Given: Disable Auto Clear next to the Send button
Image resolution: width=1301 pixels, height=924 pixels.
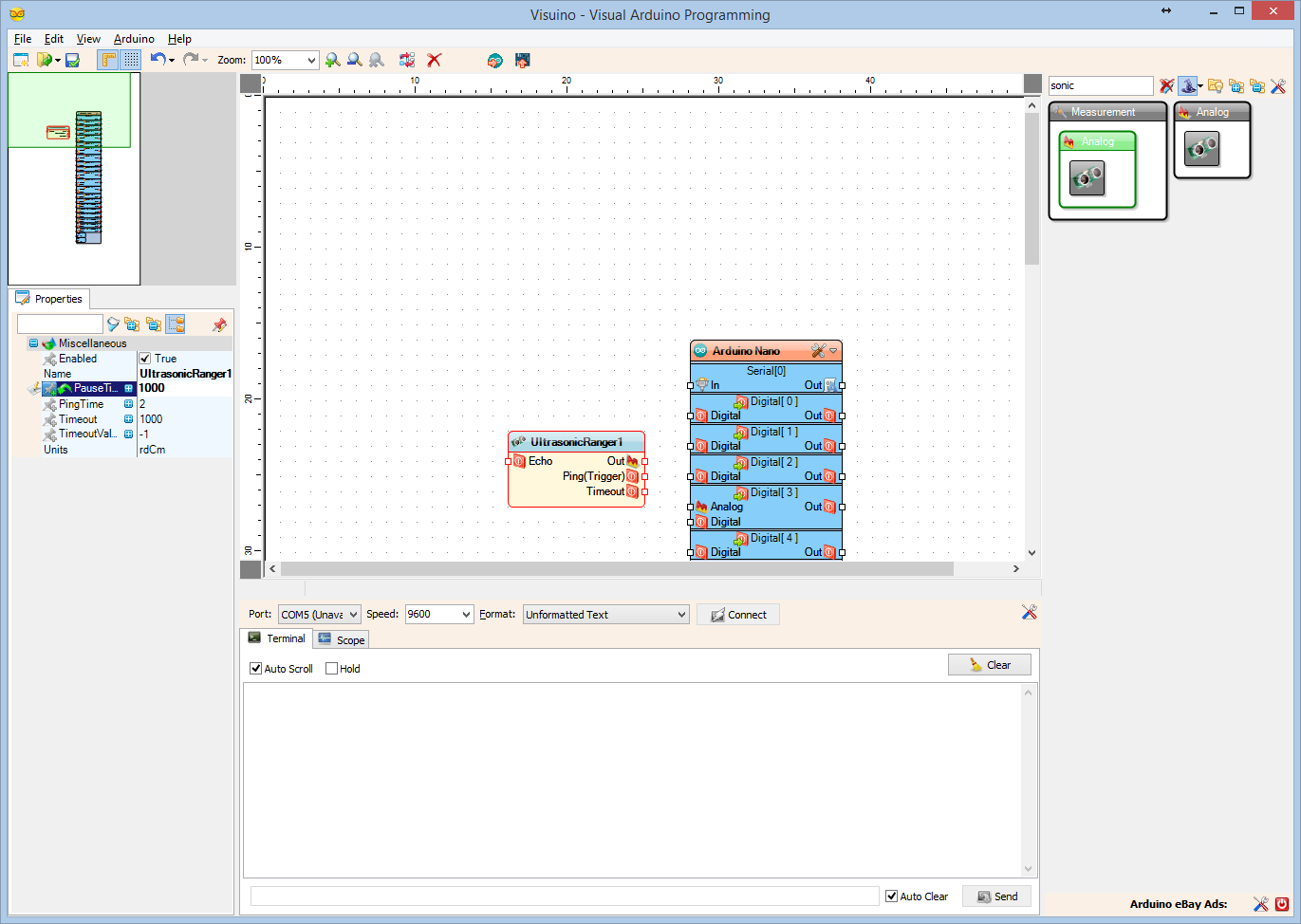Looking at the screenshot, I should [x=890, y=896].
